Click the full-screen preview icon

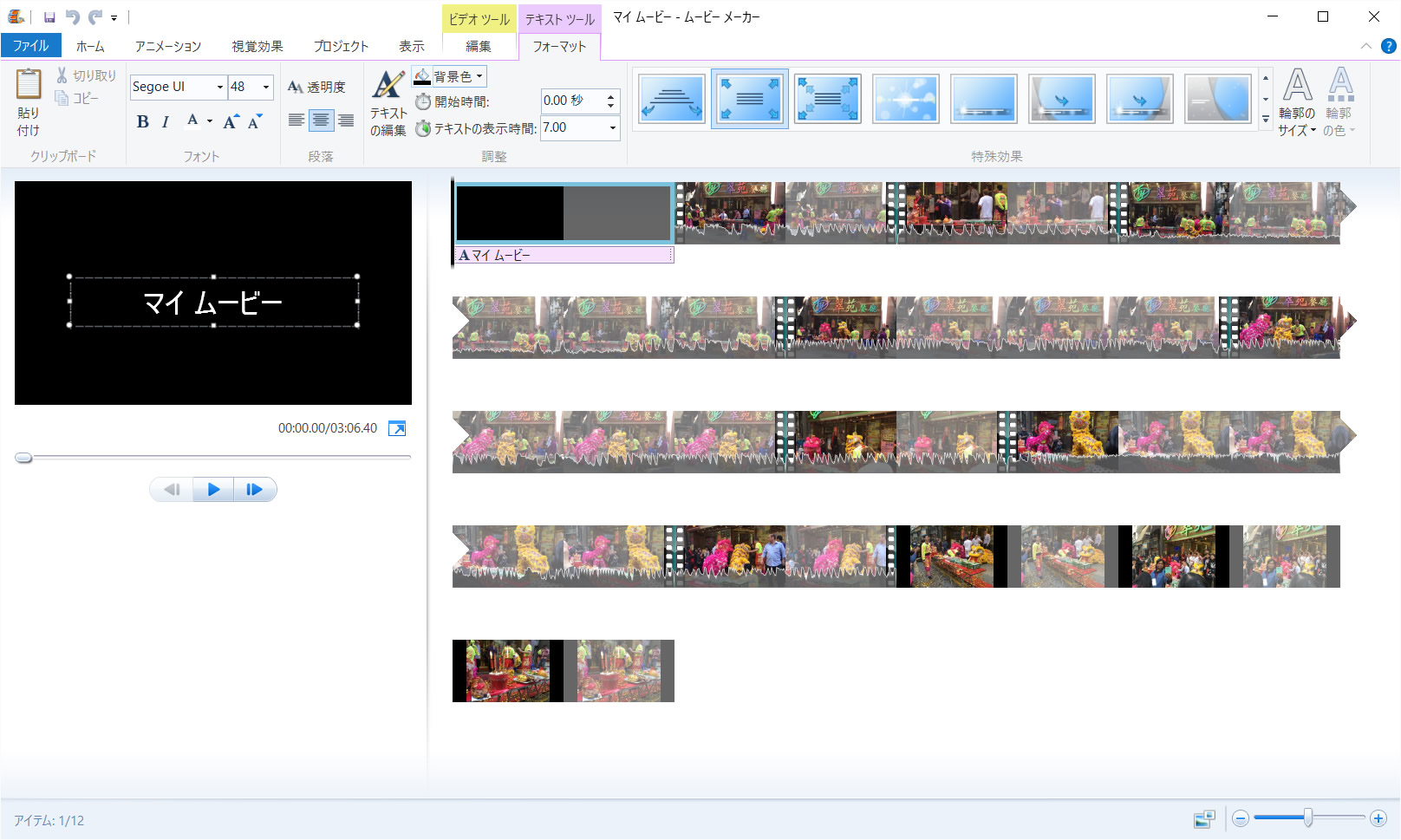(397, 429)
